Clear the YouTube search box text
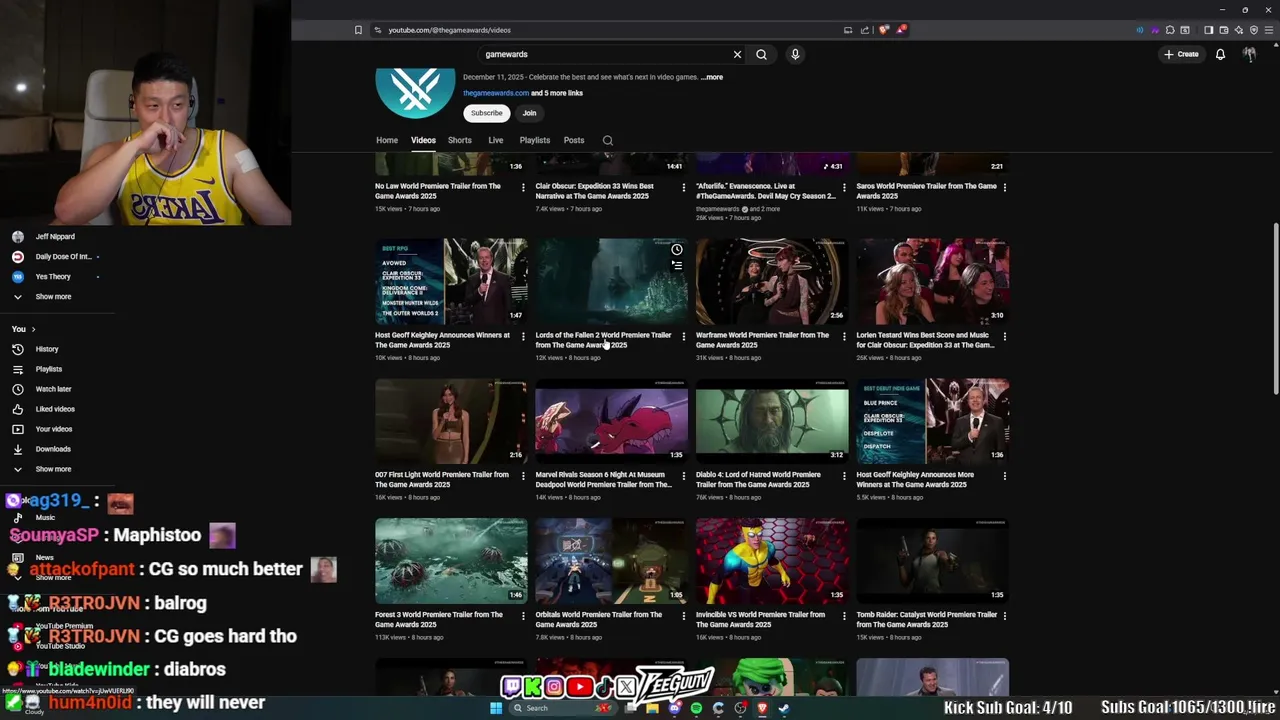Image resolution: width=1280 pixels, height=720 pixels. click(737, 54)
